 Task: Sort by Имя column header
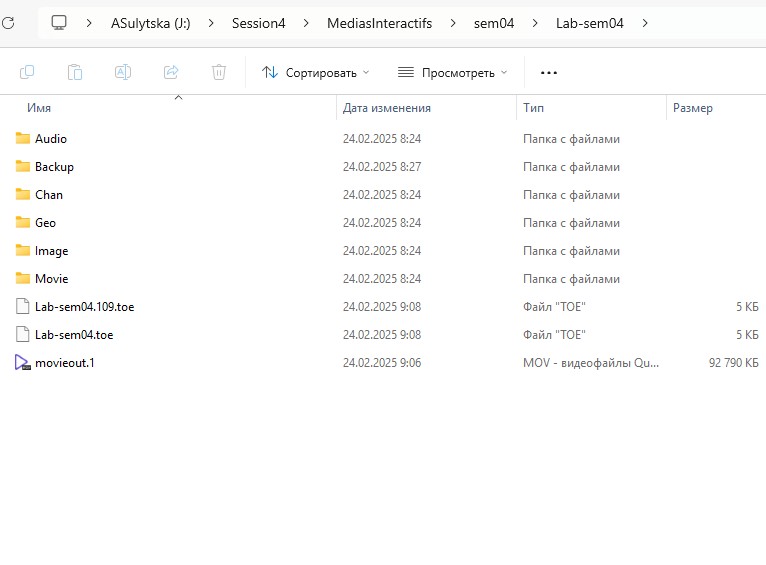click(40, 108)
